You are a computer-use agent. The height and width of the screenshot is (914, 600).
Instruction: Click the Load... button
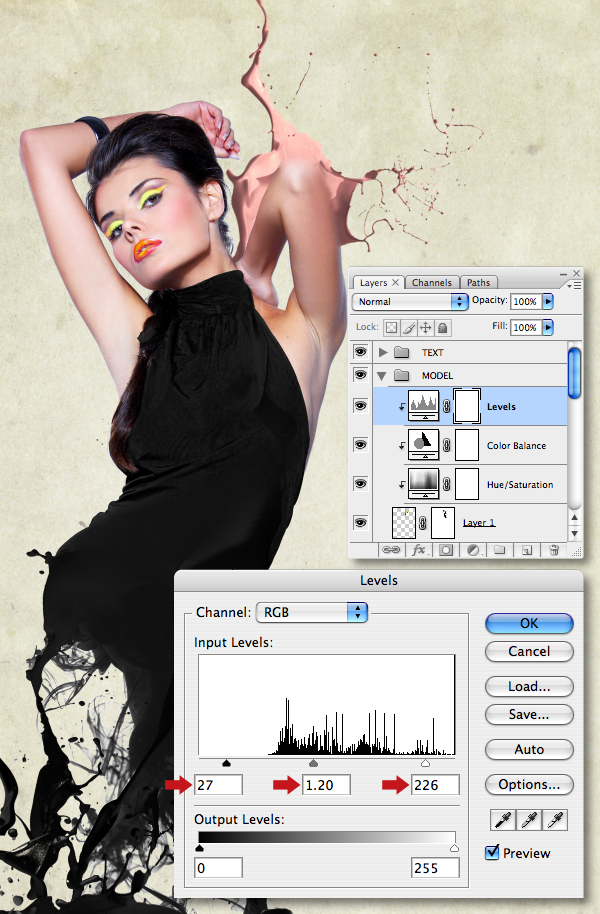(529, 686)
